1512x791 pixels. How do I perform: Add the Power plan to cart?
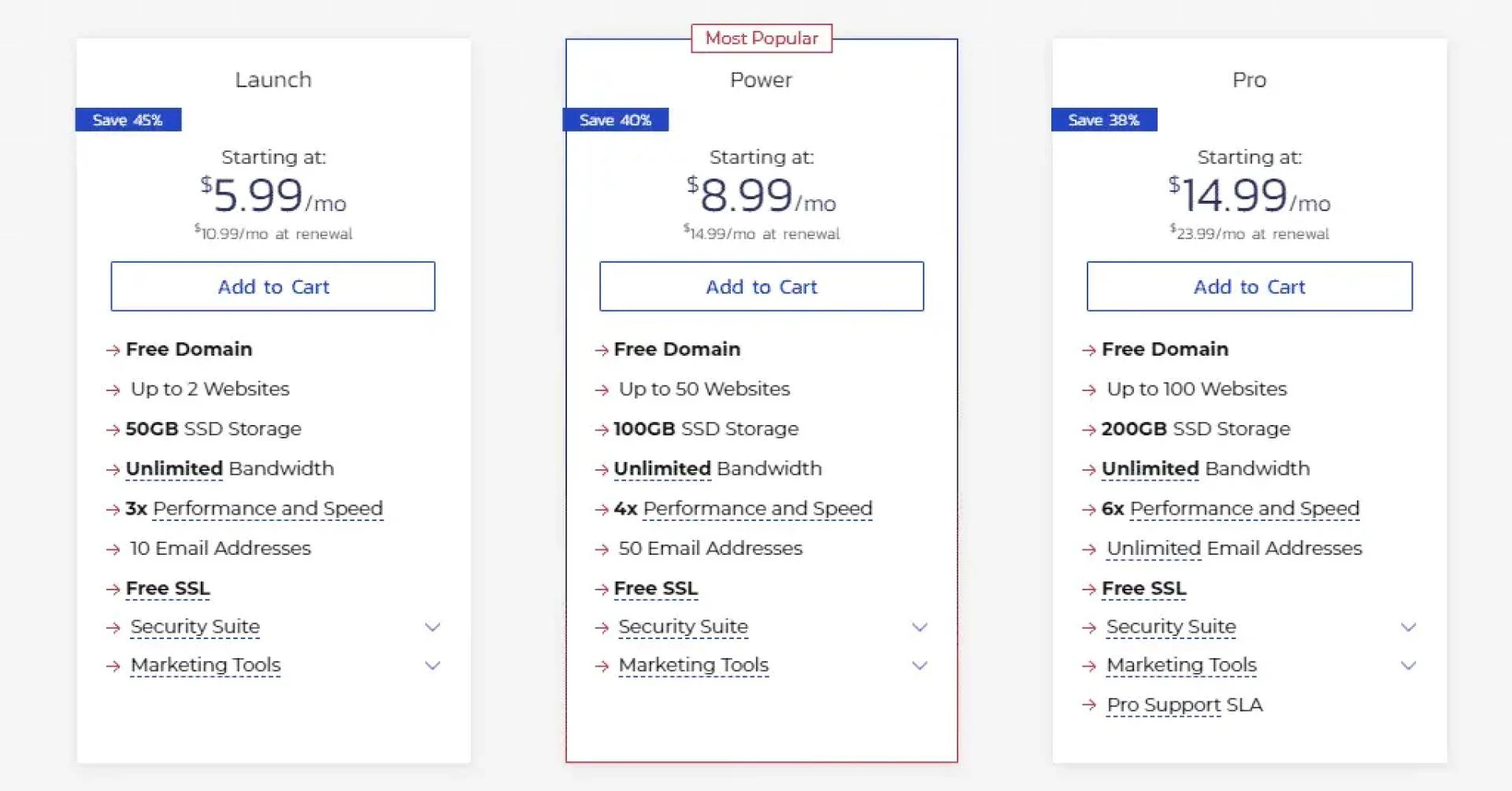click(761, 286)
